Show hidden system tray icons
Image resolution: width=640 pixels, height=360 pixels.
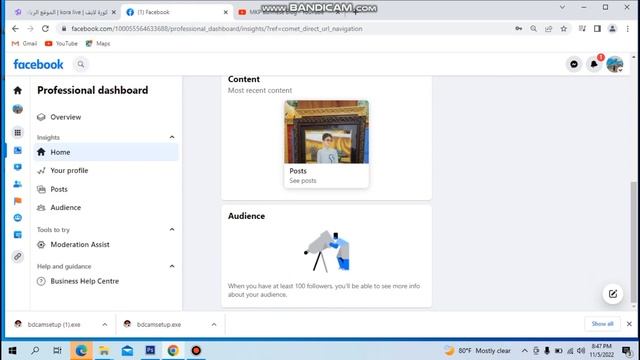point(524,351)
